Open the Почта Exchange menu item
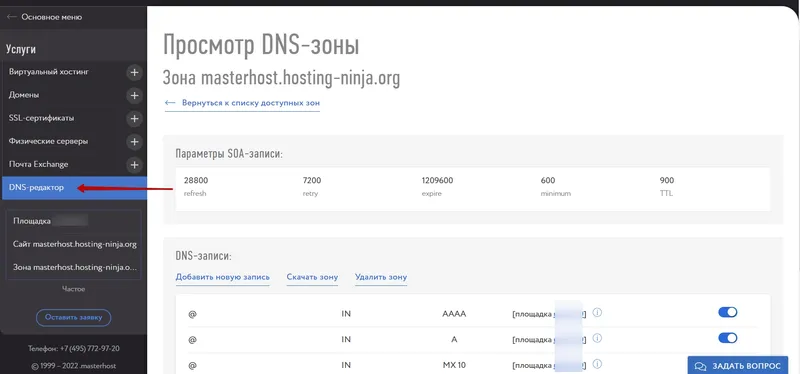 tap(38, 164)
